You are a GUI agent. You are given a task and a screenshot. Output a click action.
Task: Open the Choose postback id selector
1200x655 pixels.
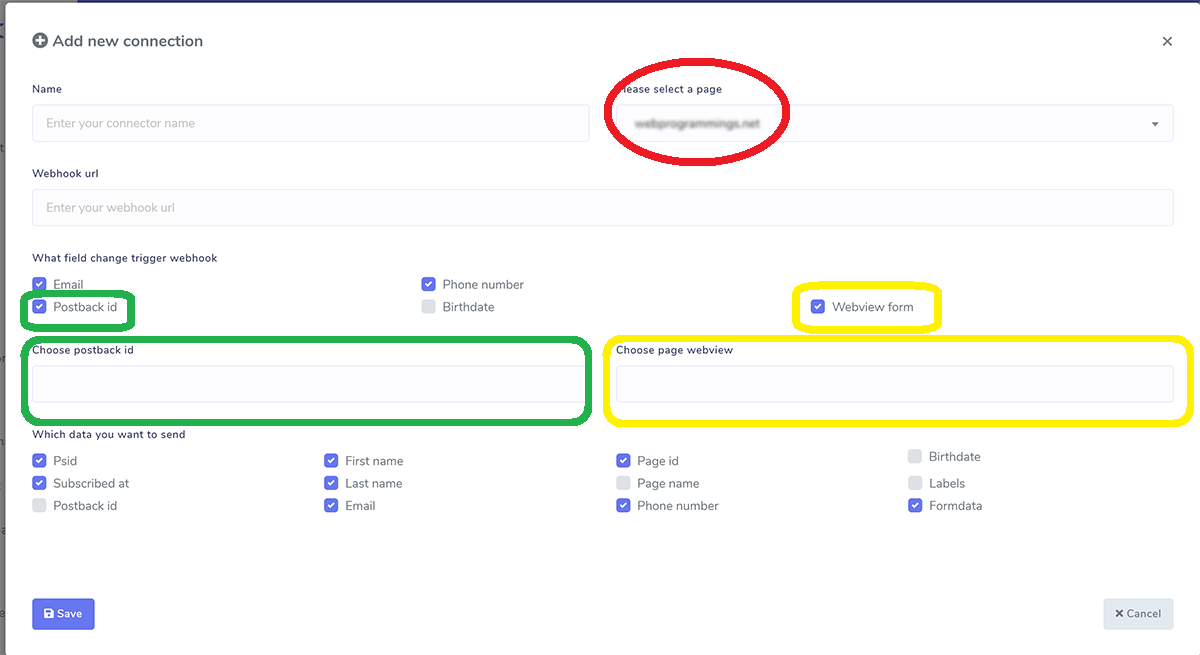pos(307,384)
